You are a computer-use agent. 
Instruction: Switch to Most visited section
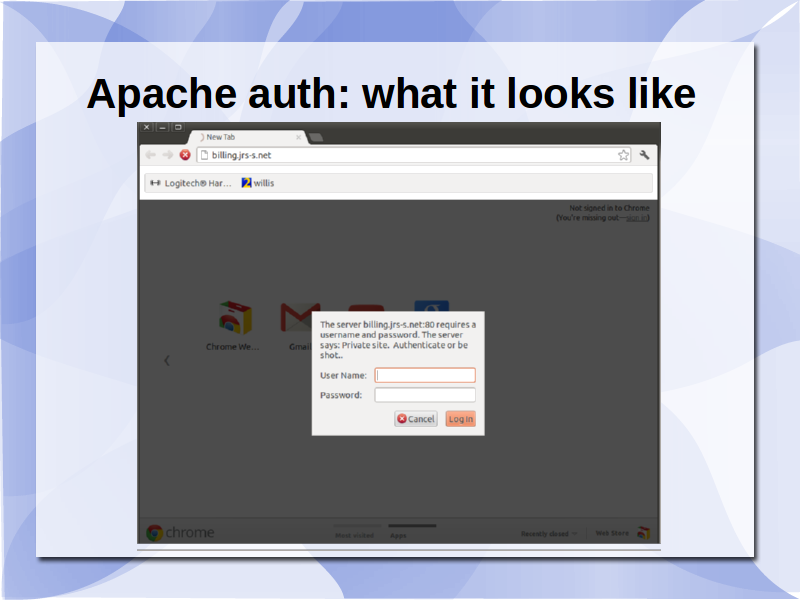point(355,535)
